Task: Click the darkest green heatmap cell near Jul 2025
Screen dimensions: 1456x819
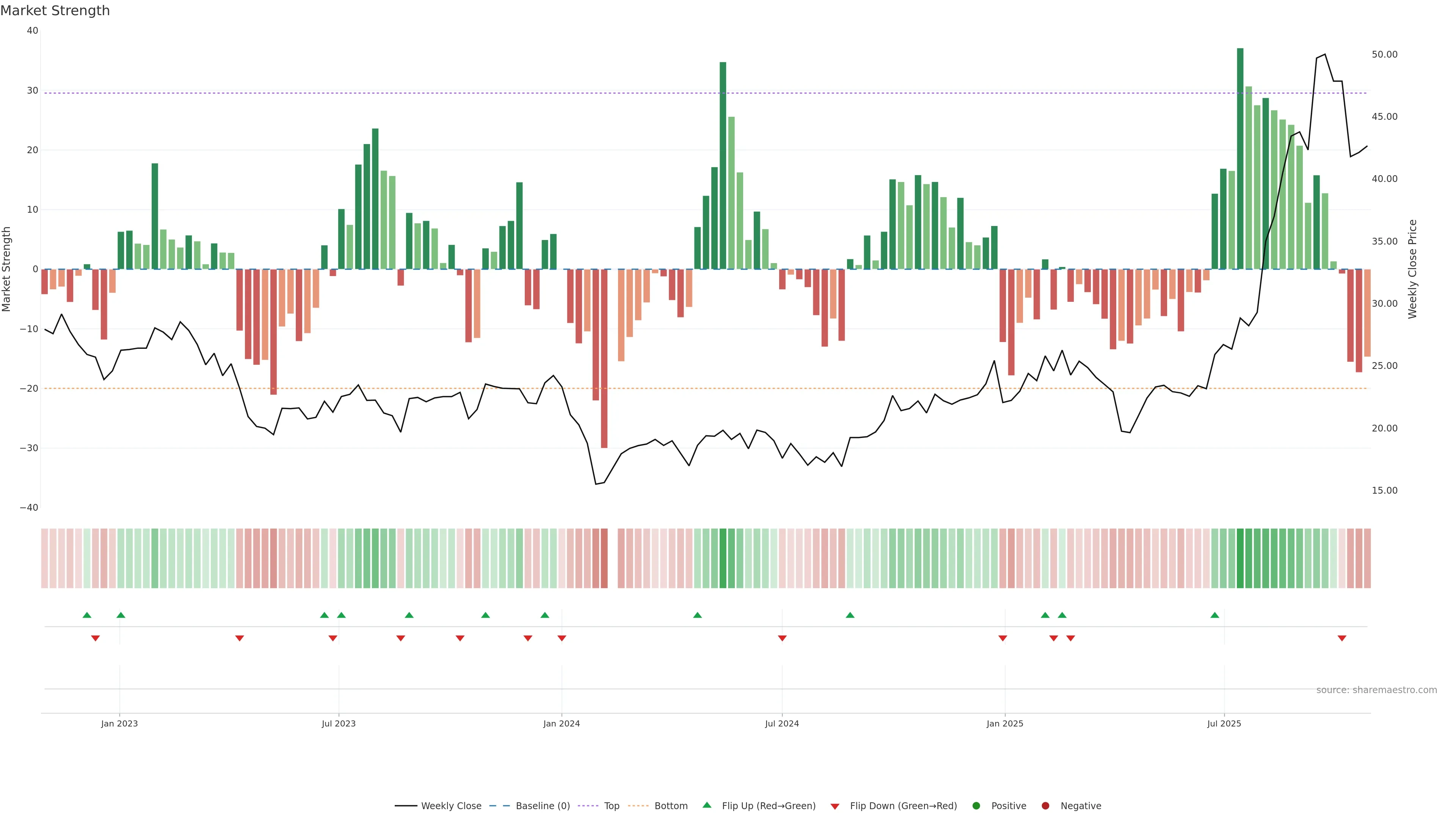Action: tap(1240, 559)
